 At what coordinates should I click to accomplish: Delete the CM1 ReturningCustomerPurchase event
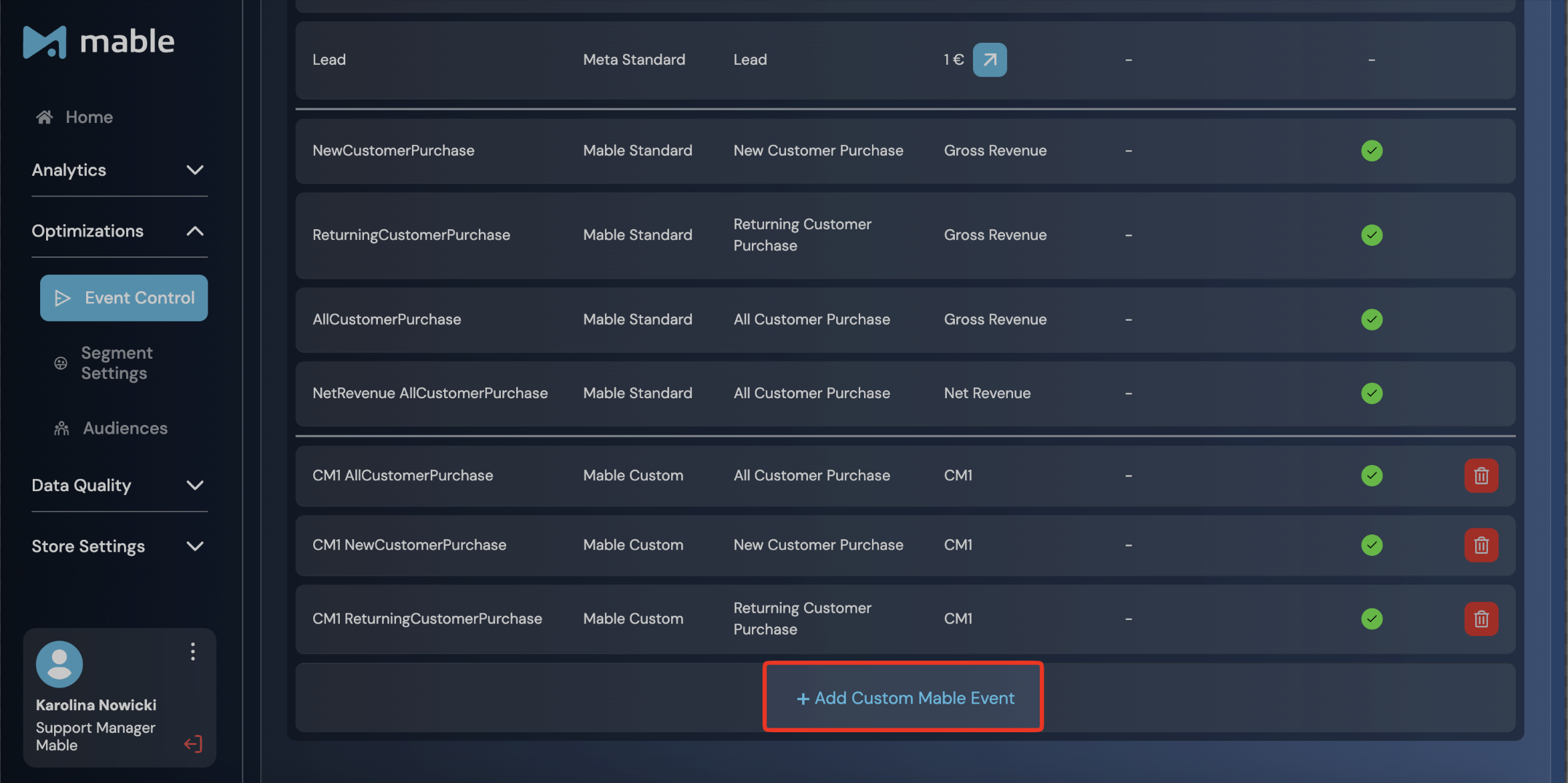coord(1481,619)
